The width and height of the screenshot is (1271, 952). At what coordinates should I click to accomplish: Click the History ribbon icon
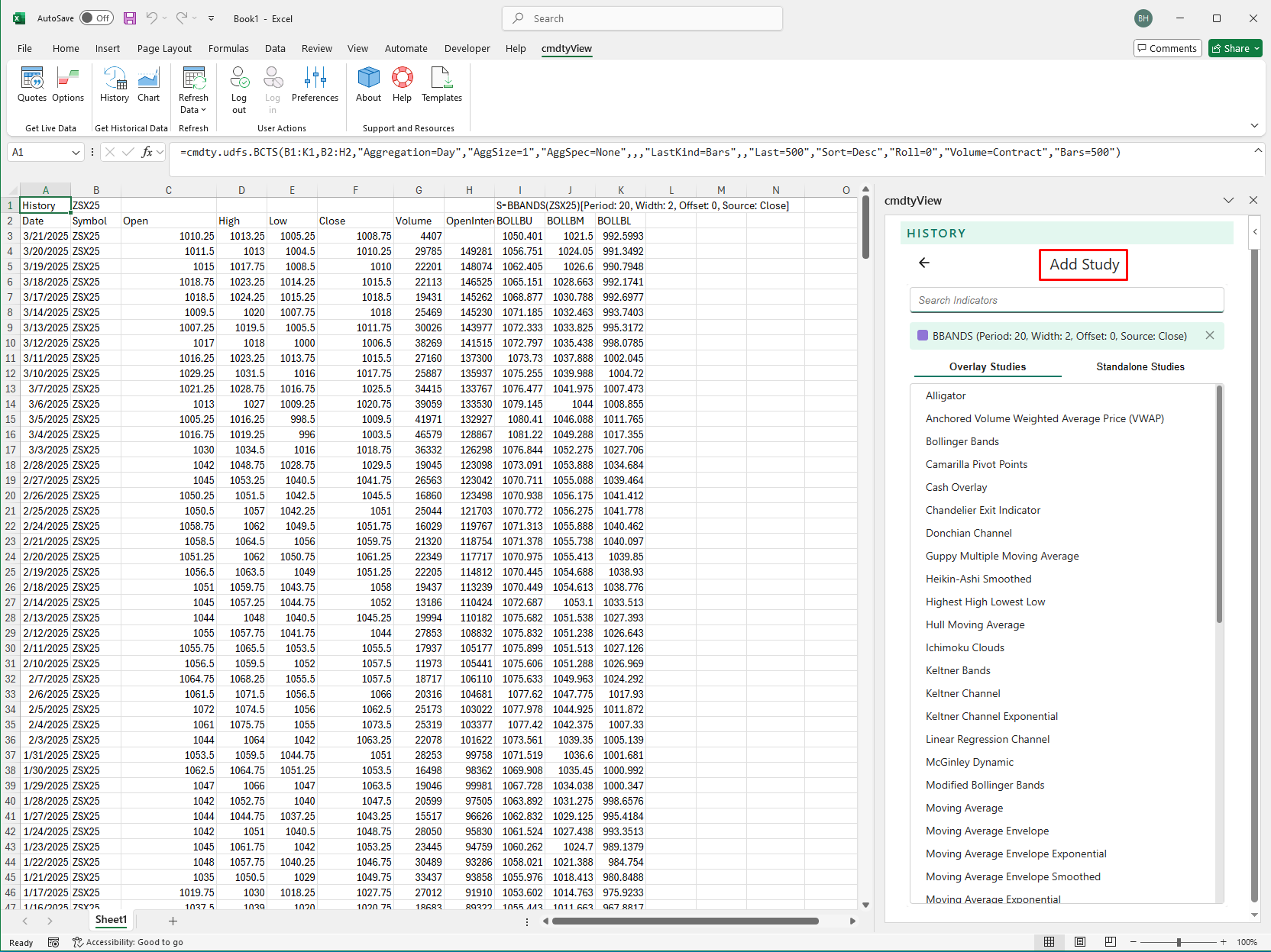click(x=115, y=85)
